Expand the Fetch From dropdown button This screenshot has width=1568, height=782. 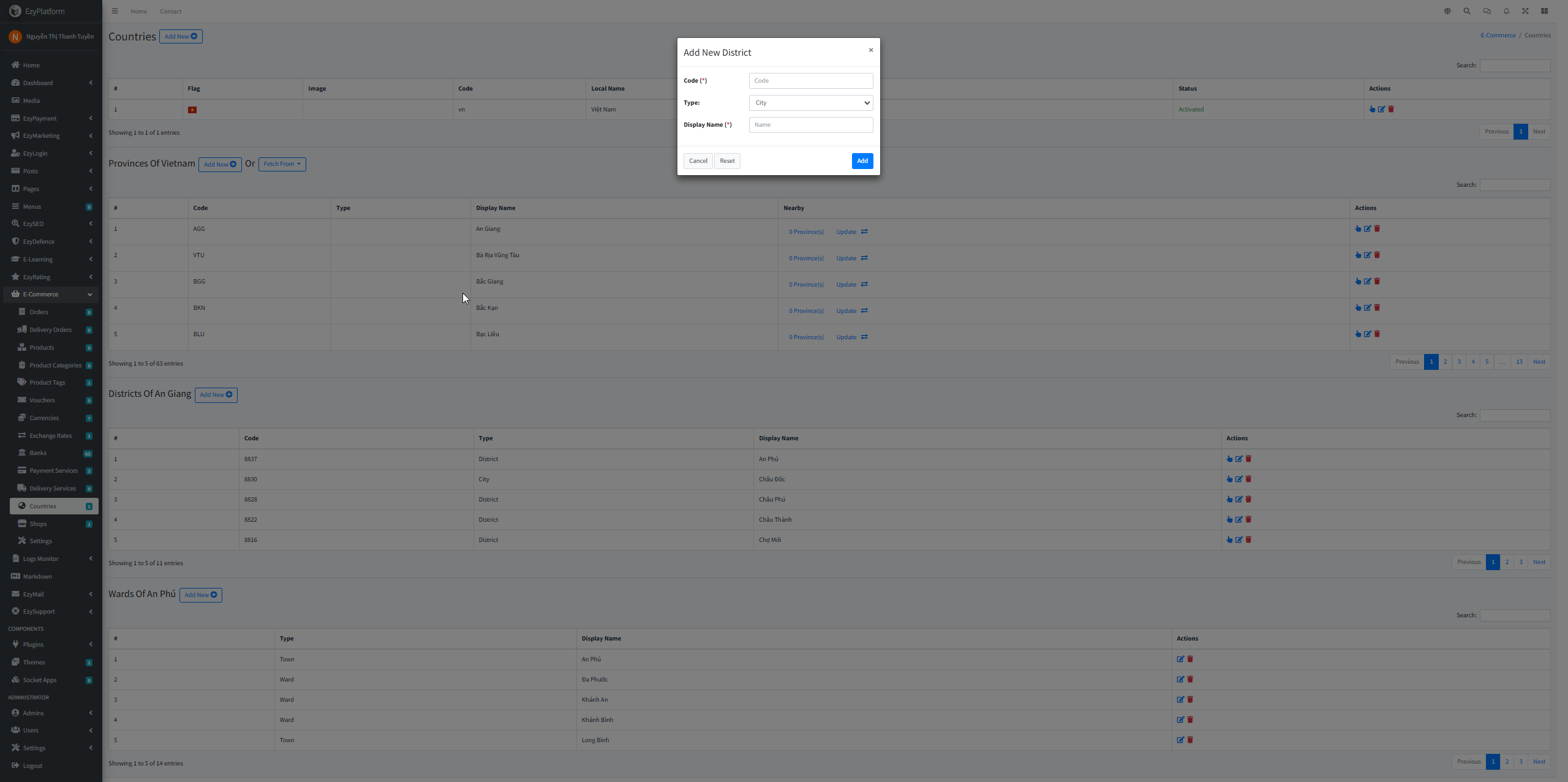282,164
